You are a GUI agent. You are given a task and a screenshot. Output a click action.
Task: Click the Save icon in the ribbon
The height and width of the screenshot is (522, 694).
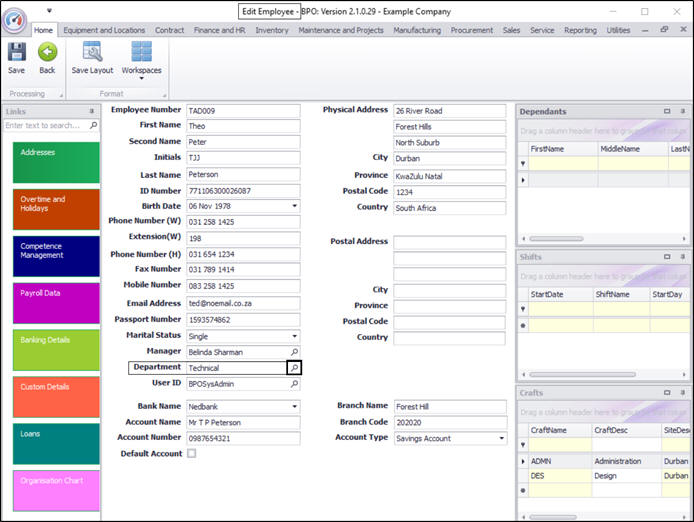click(x=17, y=52)
